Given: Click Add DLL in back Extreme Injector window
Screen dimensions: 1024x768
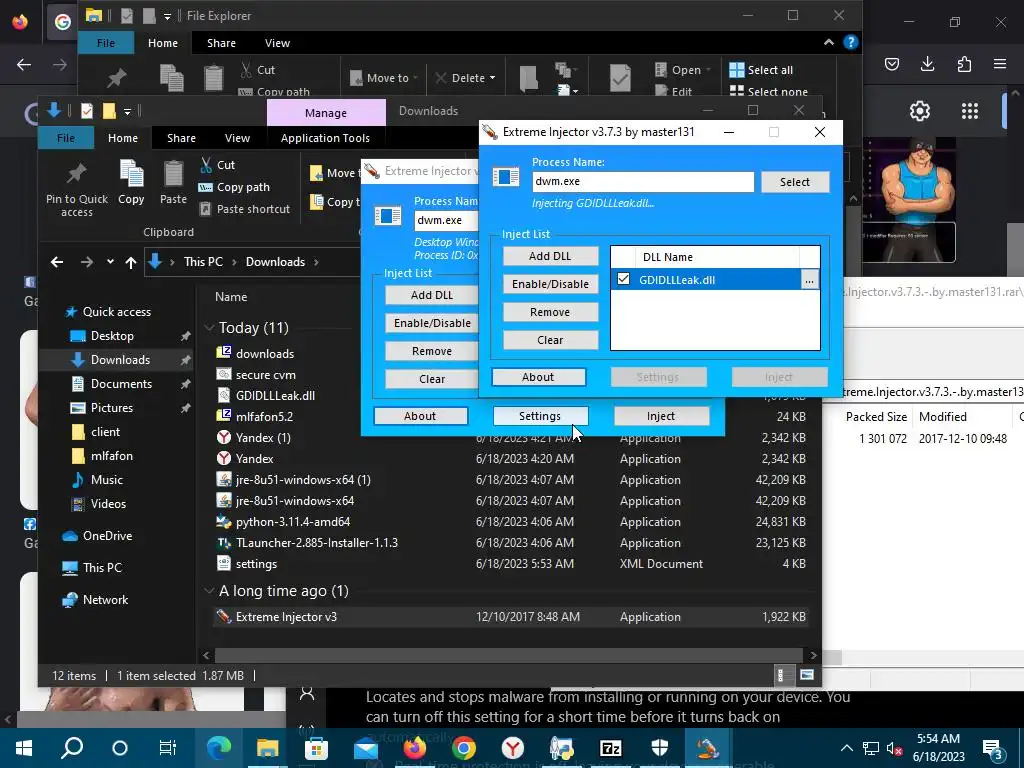Looking at the screenshot, I should (x=432, y=295).
